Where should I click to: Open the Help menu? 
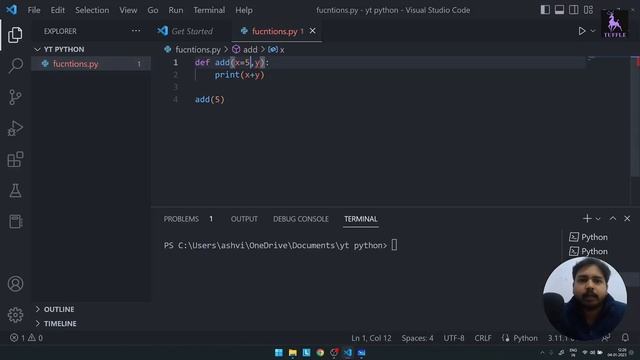(x=244, y=10)
